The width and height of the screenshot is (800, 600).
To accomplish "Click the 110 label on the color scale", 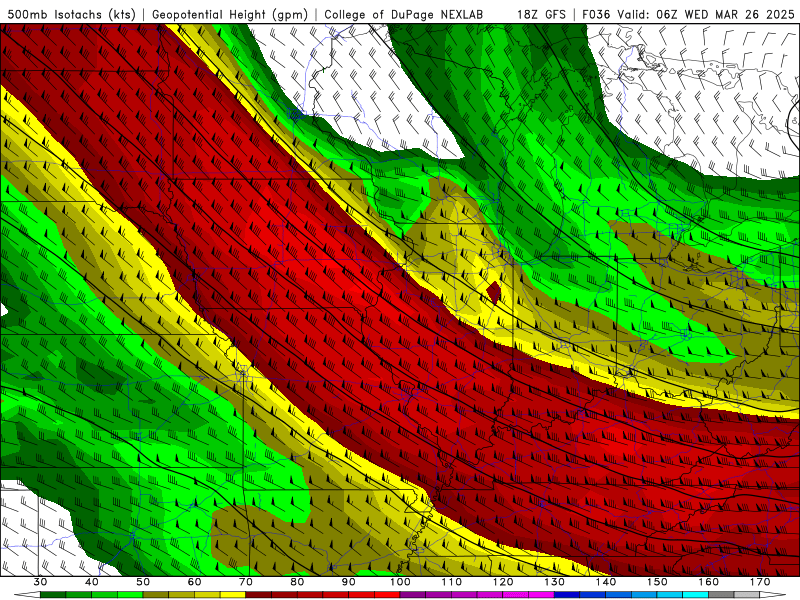I will pos(452,582).
